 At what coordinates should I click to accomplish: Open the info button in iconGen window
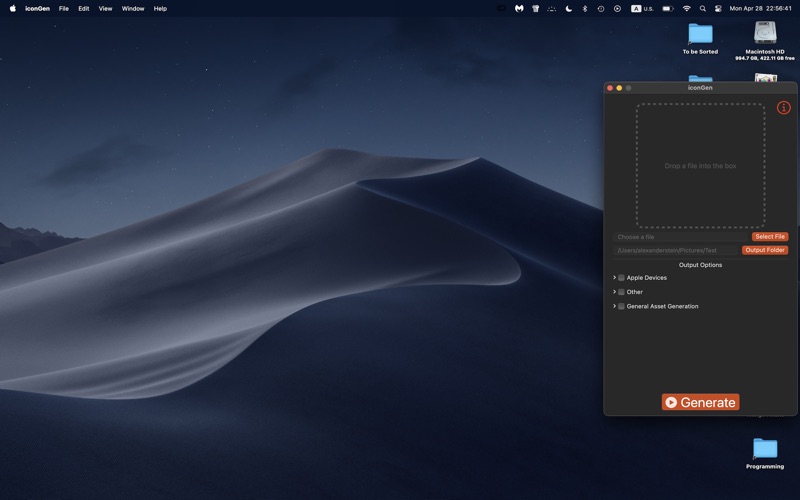(x=783, y=108)
